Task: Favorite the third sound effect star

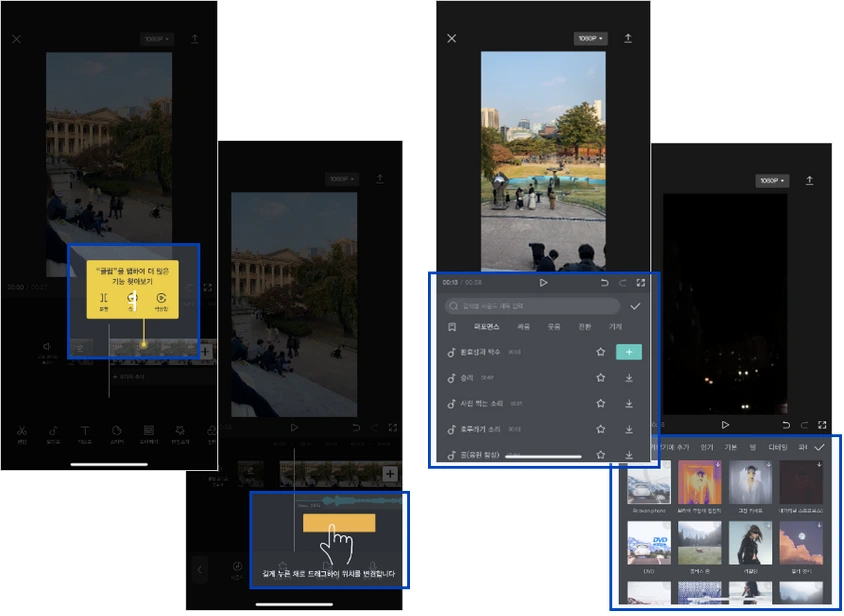Action: click(601, 403)
